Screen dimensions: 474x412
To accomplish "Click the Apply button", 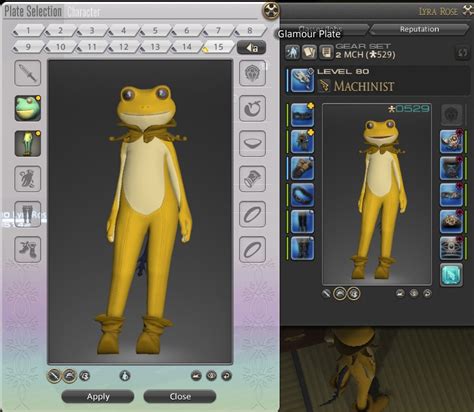I will (98, 396).
